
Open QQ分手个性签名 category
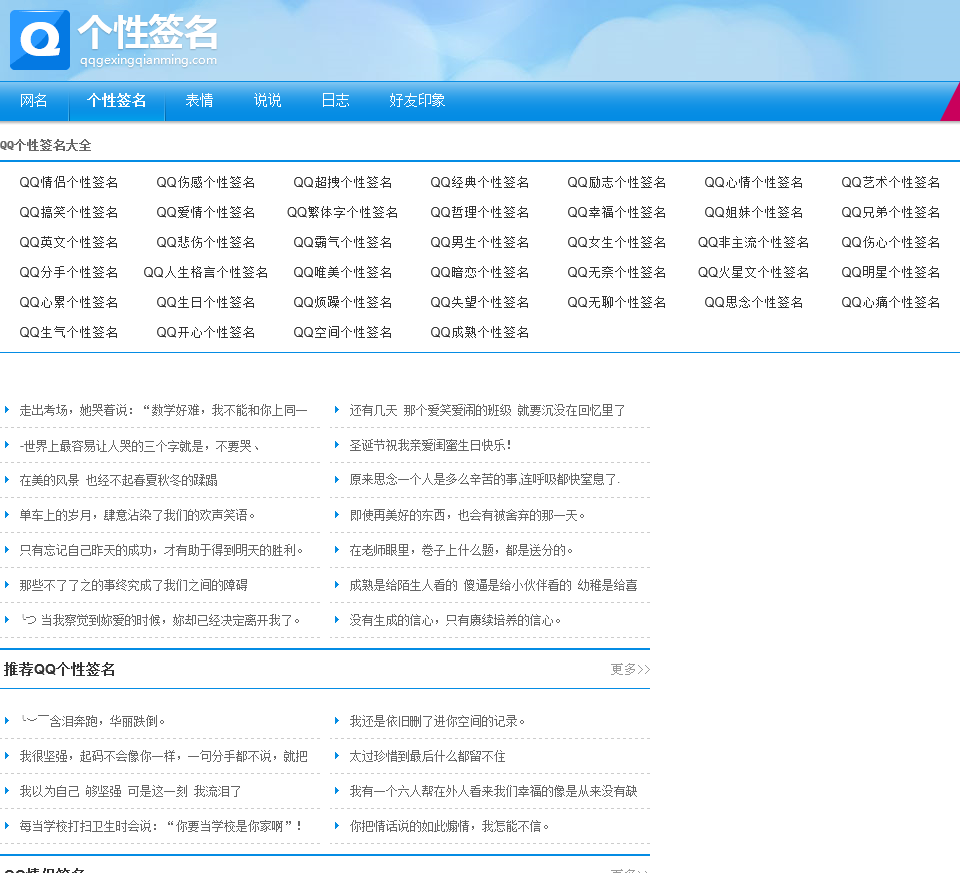coord(69,272)
